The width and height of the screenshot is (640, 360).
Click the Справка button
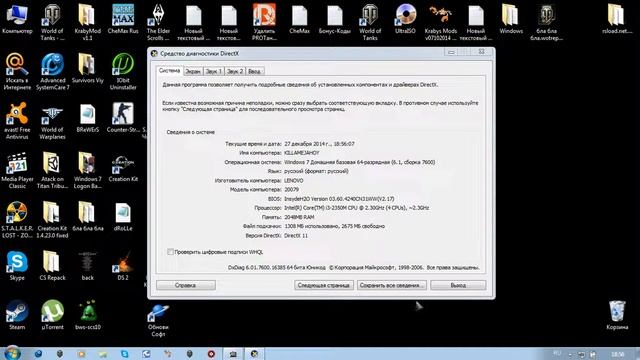point(186,285)
